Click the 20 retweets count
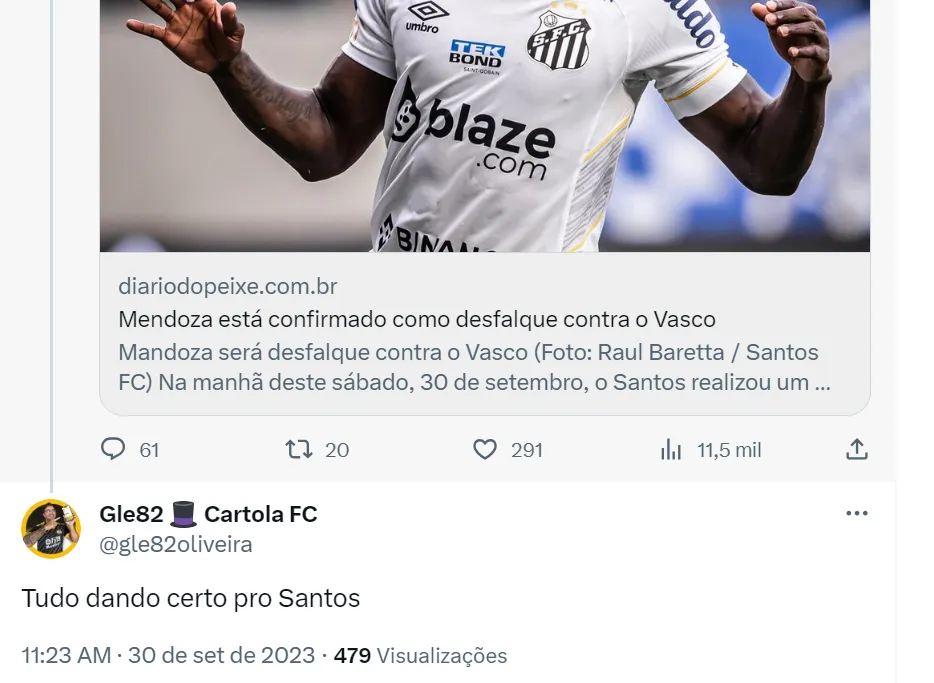 click(337, 450)
